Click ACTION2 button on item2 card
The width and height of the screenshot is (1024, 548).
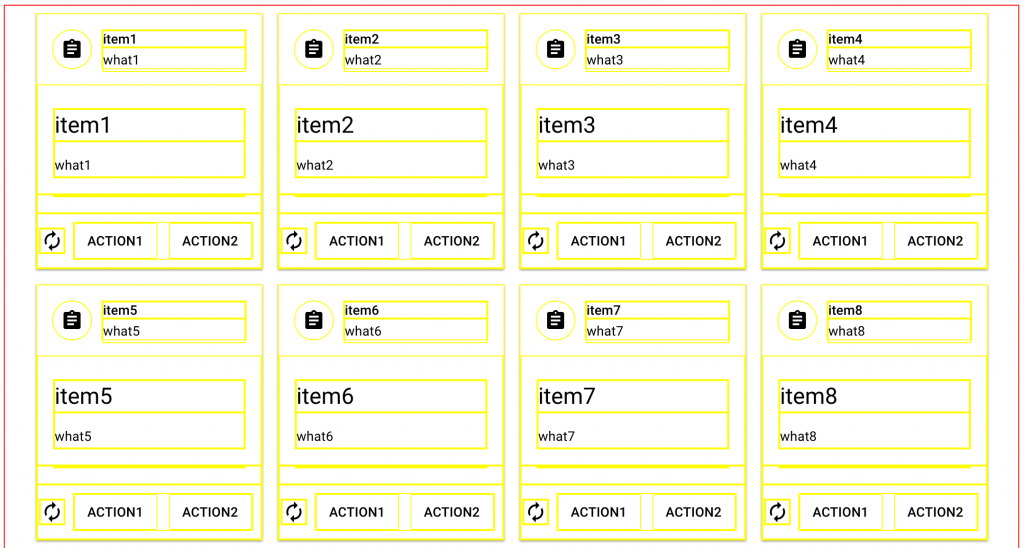click(x=452, y=241)
